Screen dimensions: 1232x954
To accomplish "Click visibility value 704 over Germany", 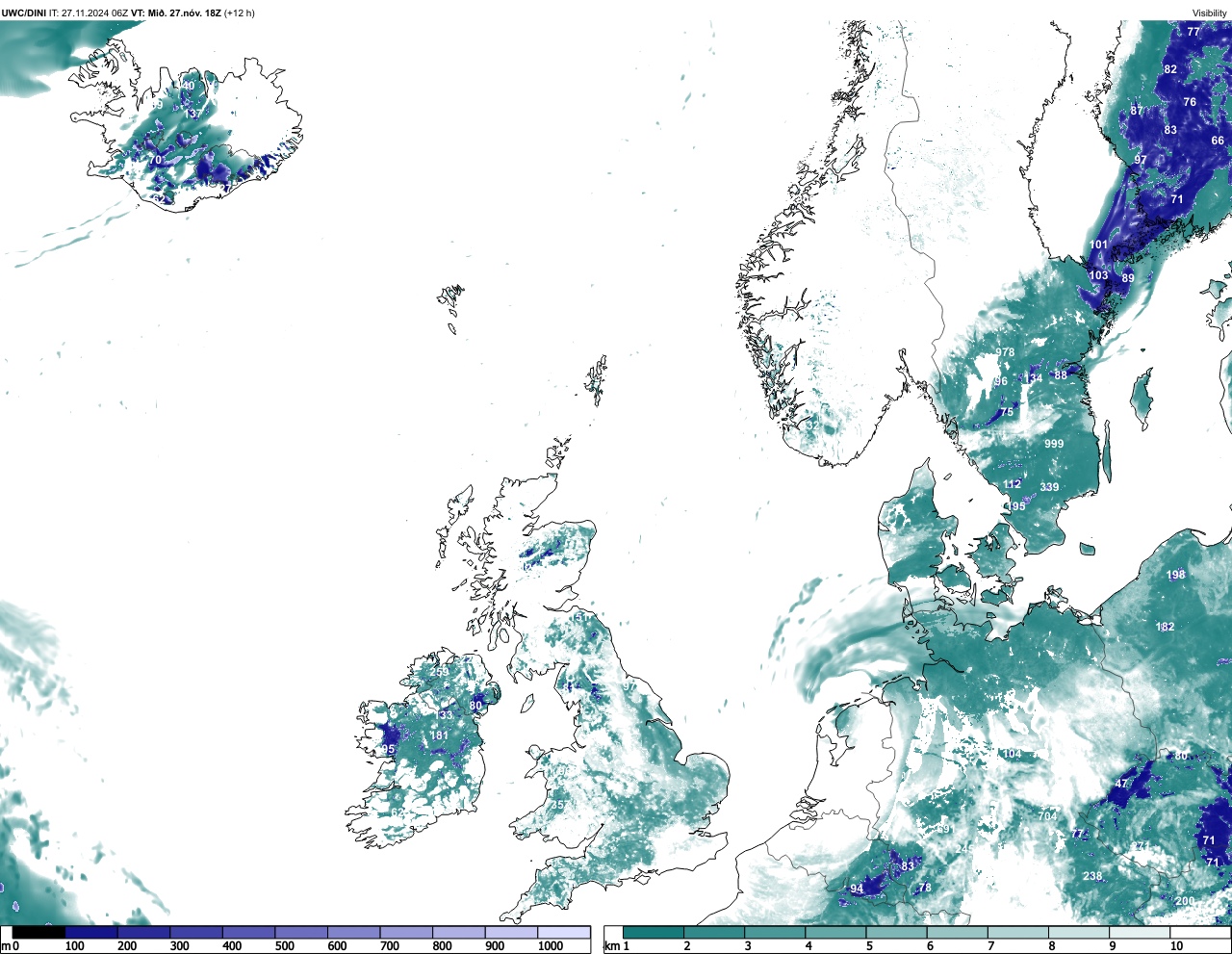I will coord(1047,815).
